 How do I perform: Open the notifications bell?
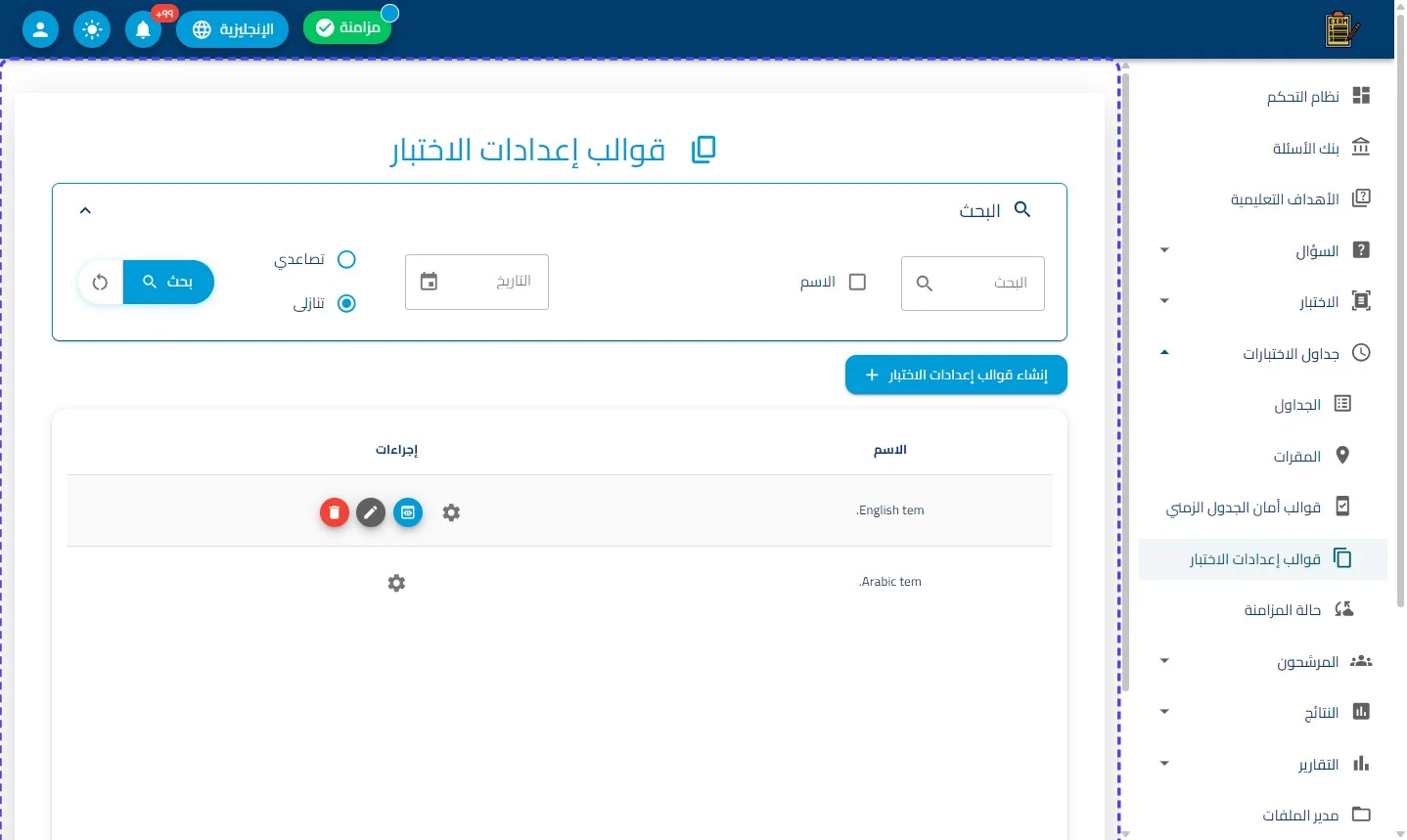[143, 29]
